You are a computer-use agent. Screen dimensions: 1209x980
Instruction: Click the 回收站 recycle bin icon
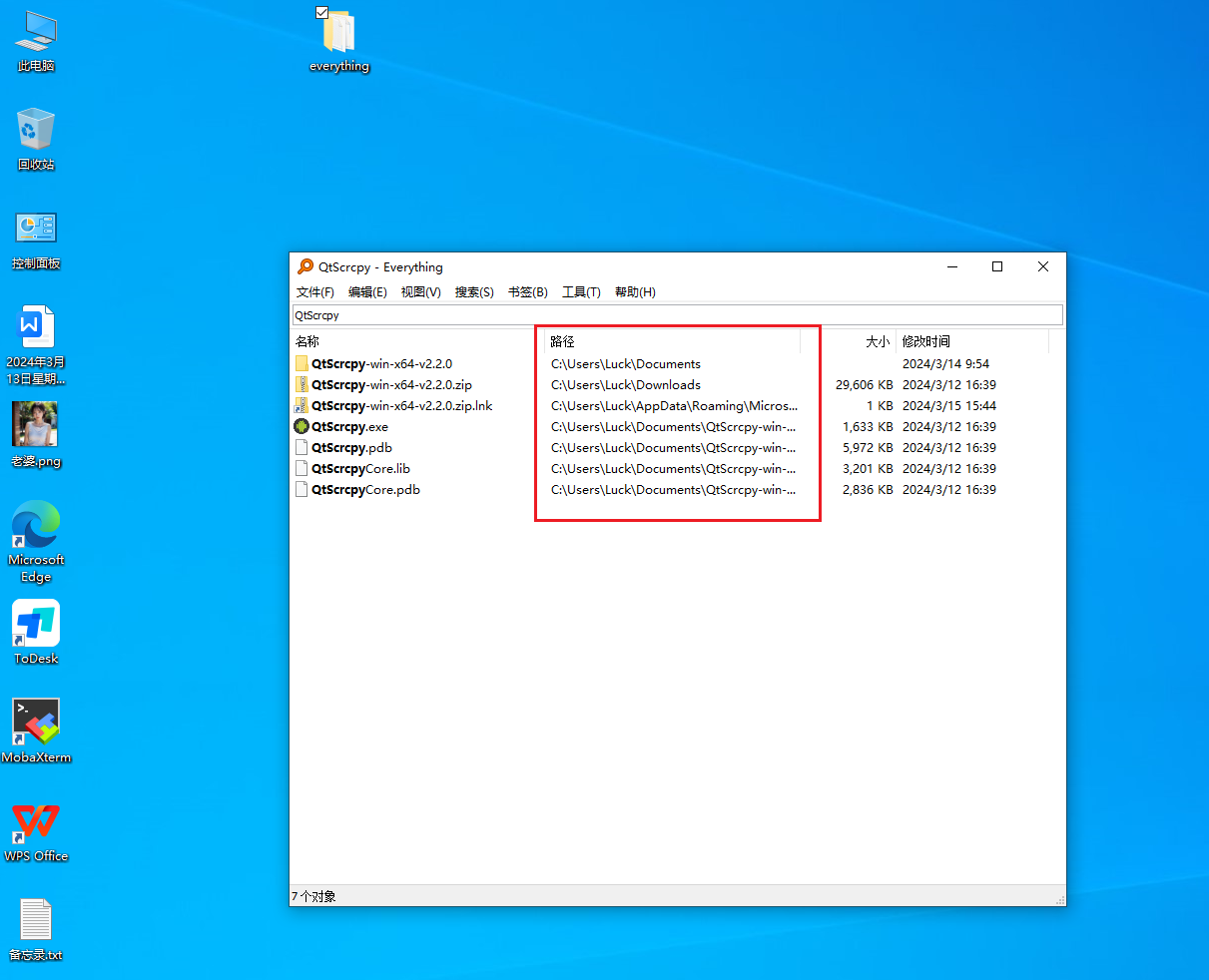pyautogui.click(x=36, y=131)
